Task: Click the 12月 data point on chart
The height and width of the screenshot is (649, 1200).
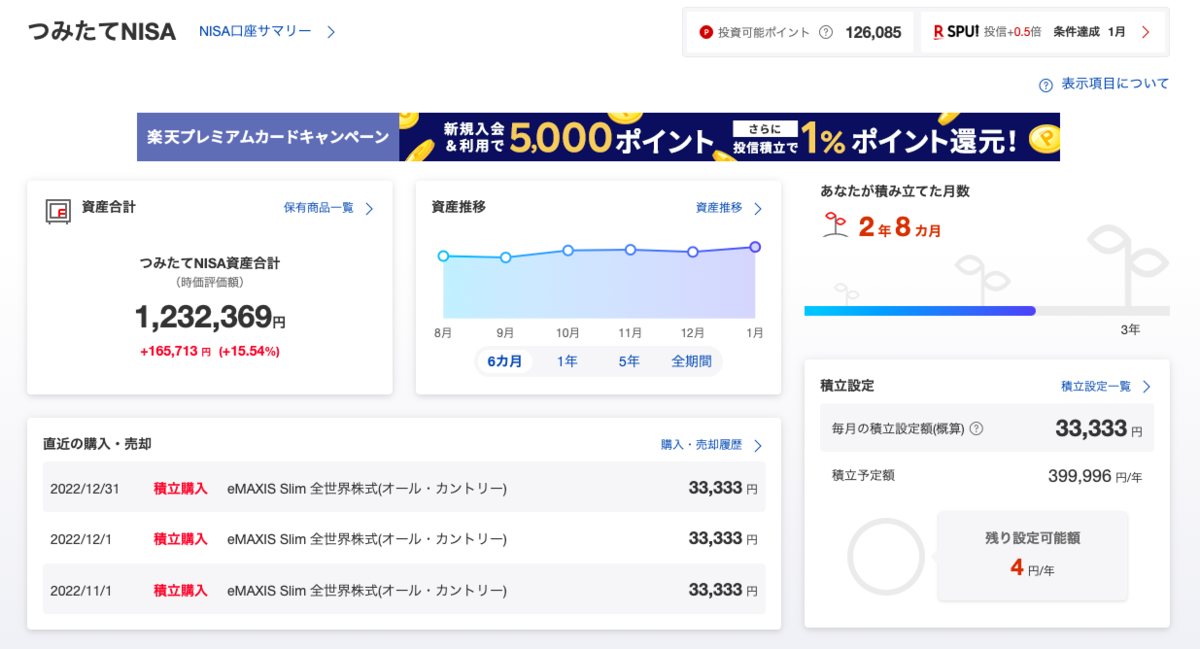Action: (x=692, y=252)
